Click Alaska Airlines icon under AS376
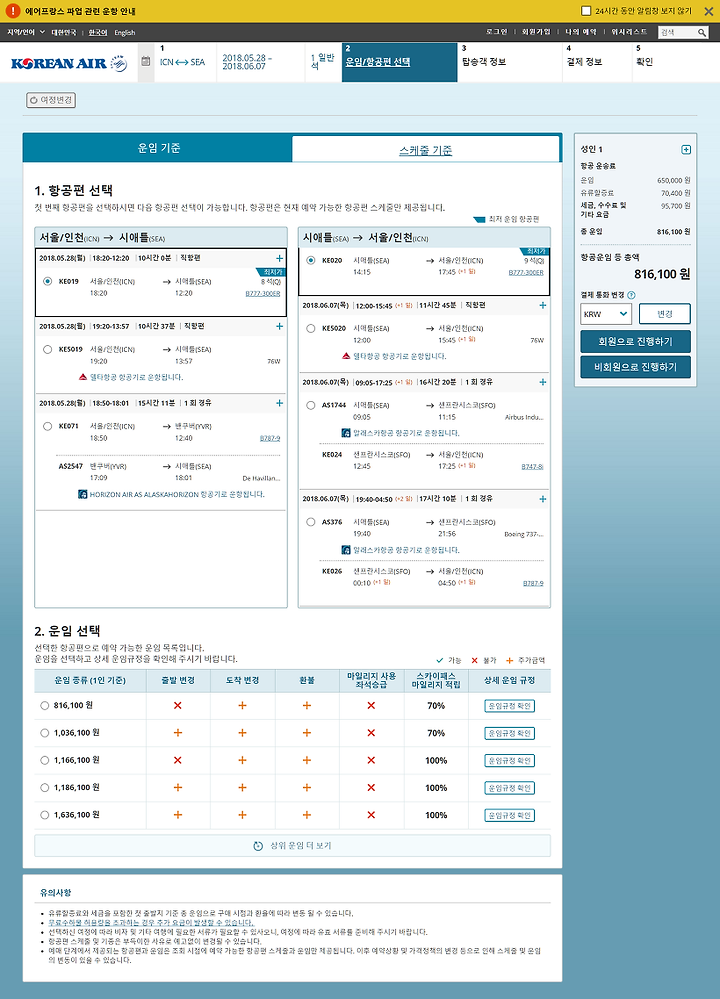The image size is (720, 999). click(346, 550)
